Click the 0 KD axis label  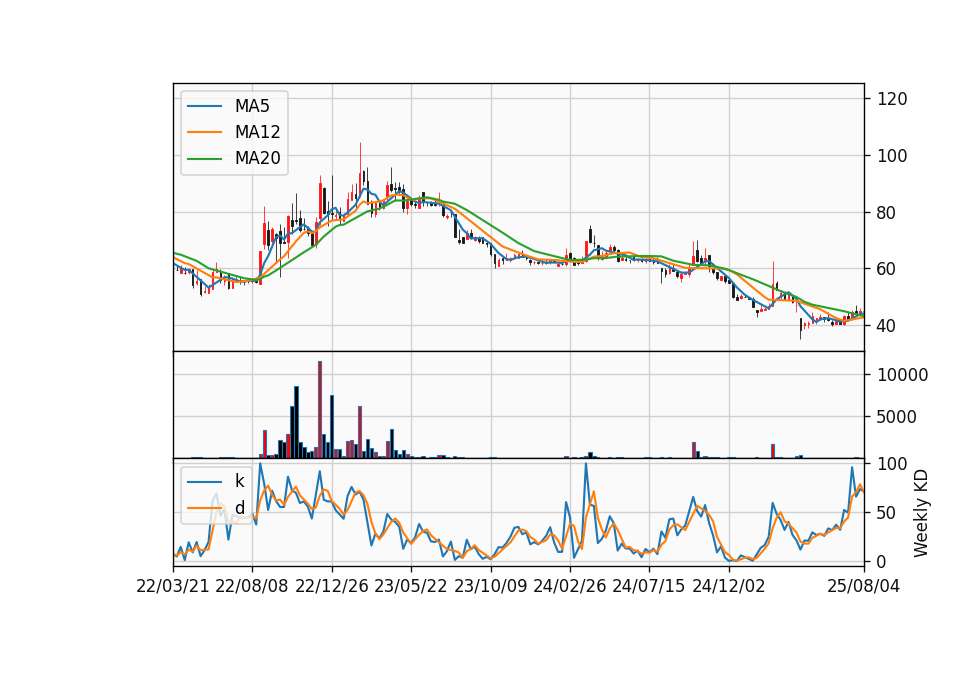tap(882, 561)
